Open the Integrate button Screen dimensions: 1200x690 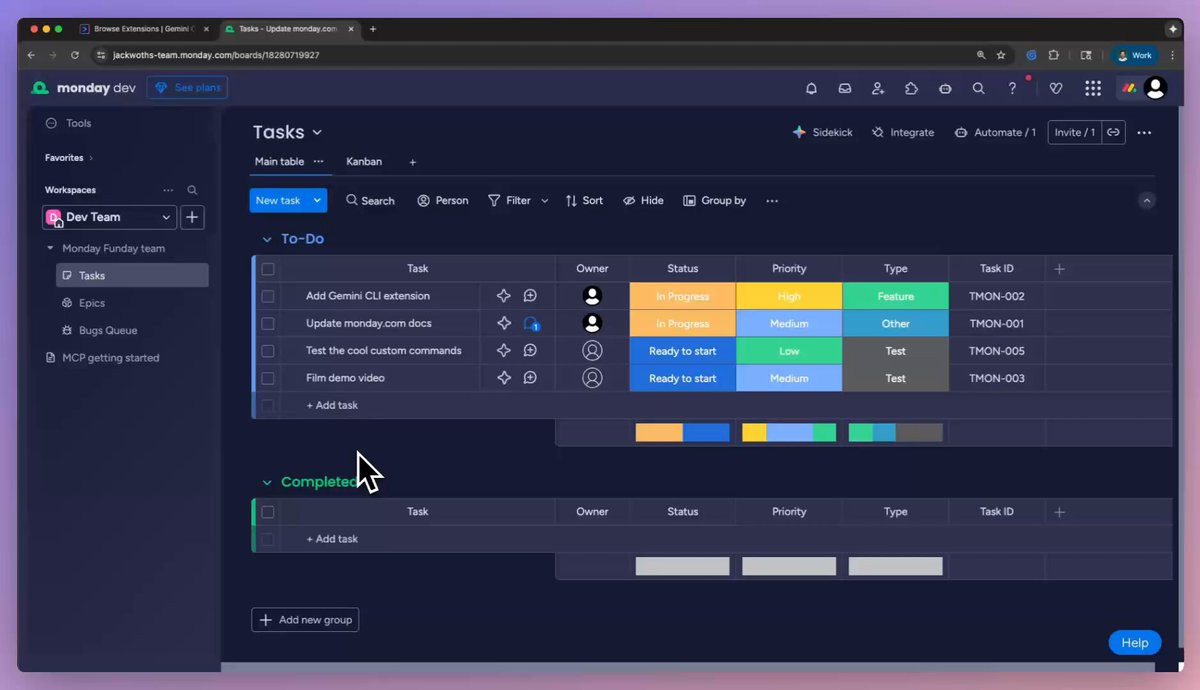click(x=903, y=132)
